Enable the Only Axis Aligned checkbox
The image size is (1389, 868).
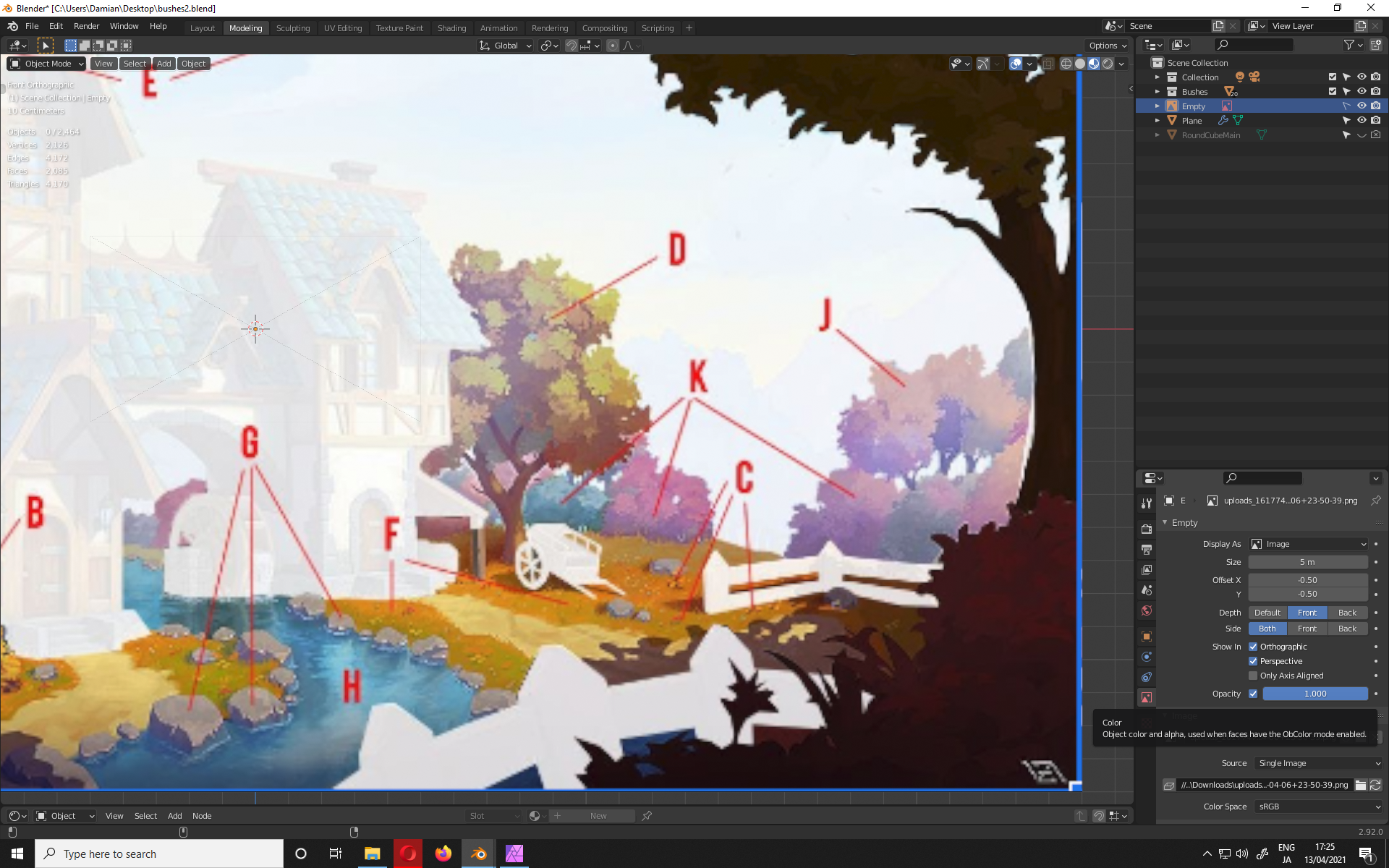pos(1253,676)
